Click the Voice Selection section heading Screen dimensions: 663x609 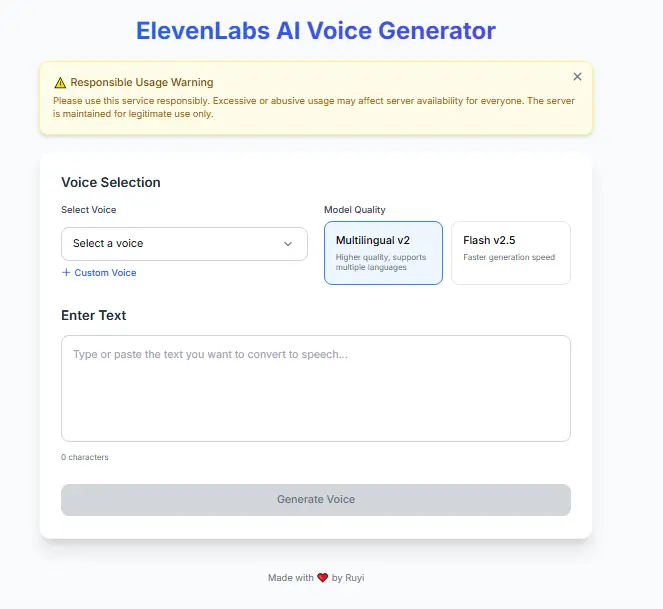111,182
